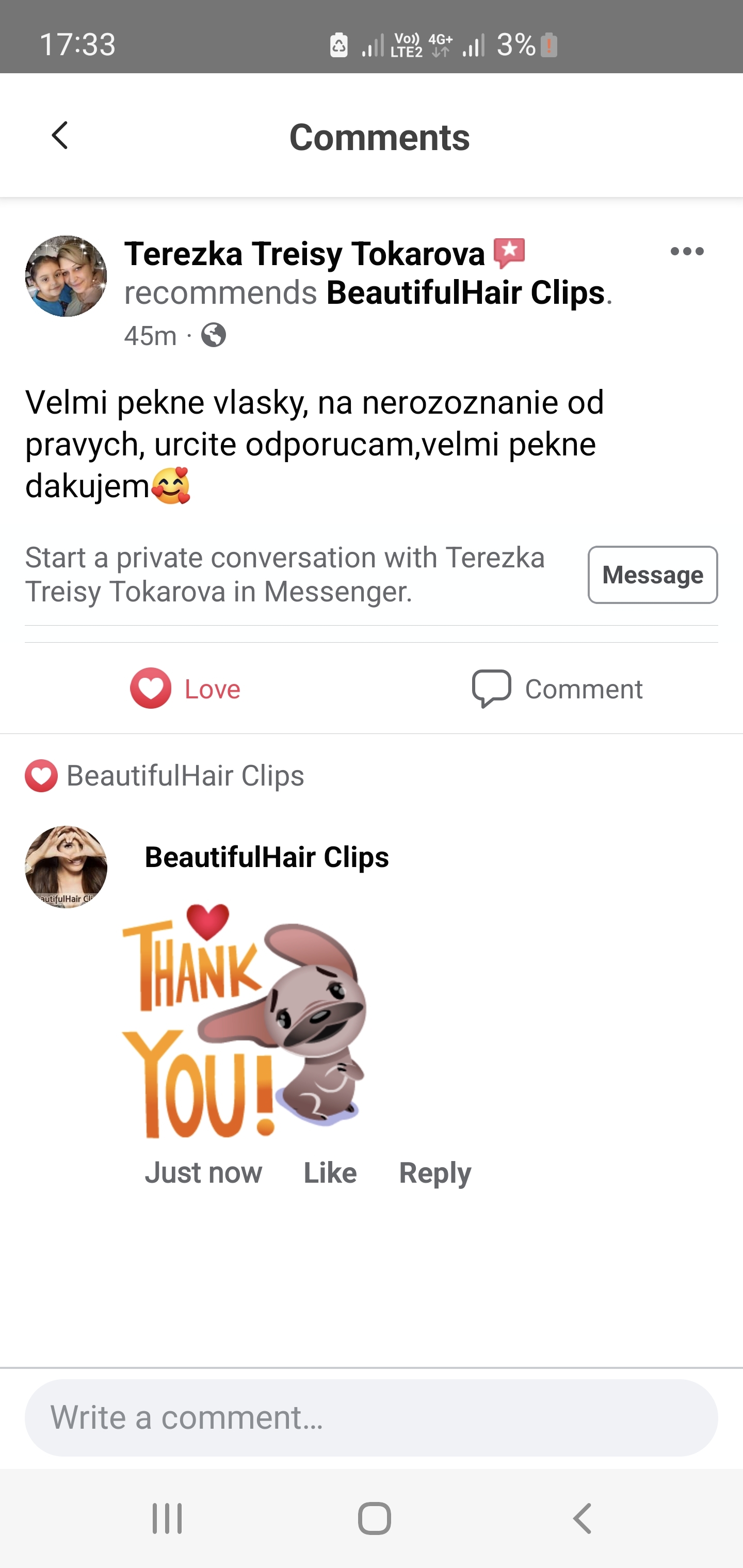The width and height of the screenshot is (743, 1568).
Task: Toggle the Love reaction on the post
Action: [x=185, y=689]
